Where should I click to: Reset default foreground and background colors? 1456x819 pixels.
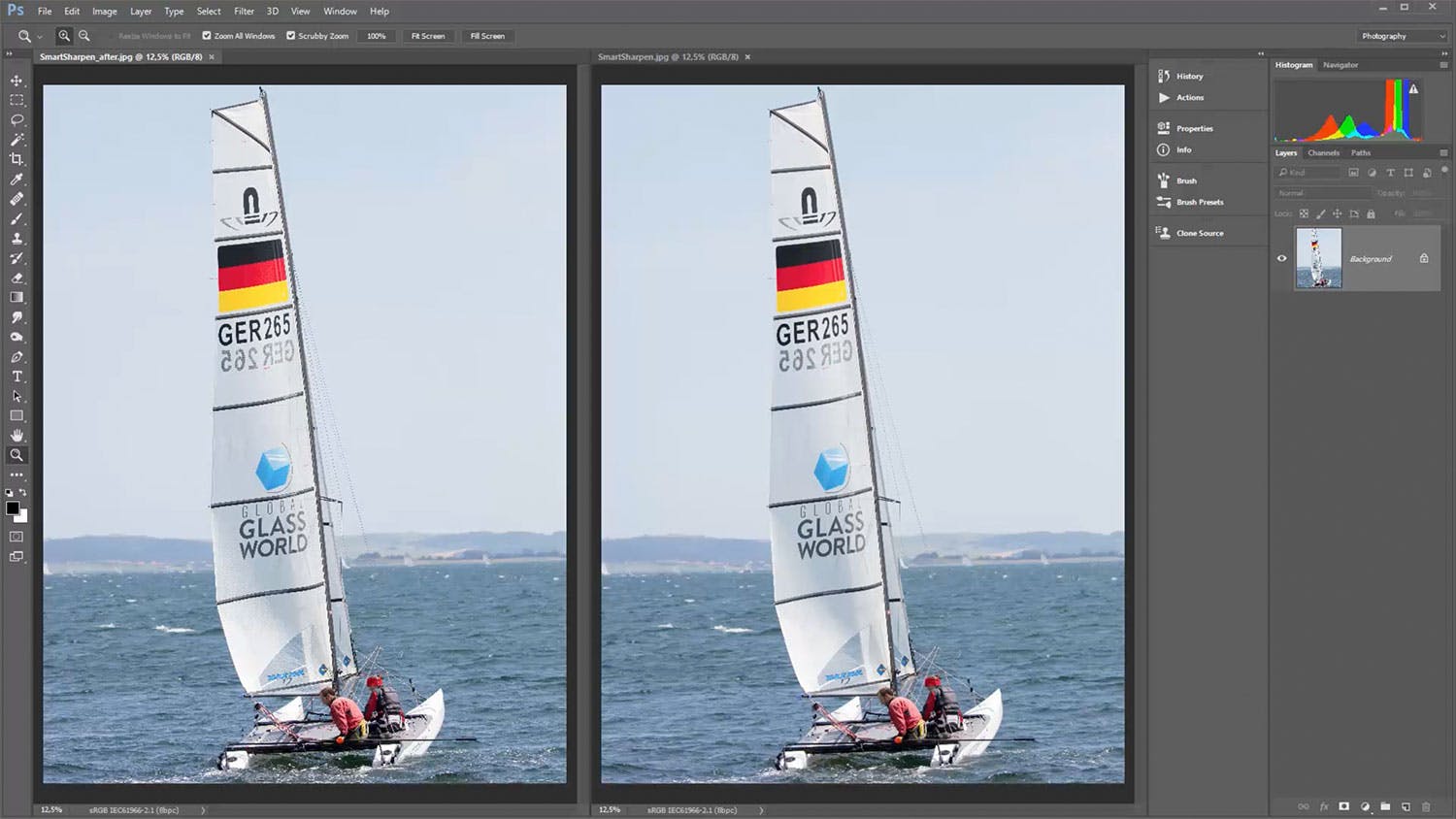[9, 493]
